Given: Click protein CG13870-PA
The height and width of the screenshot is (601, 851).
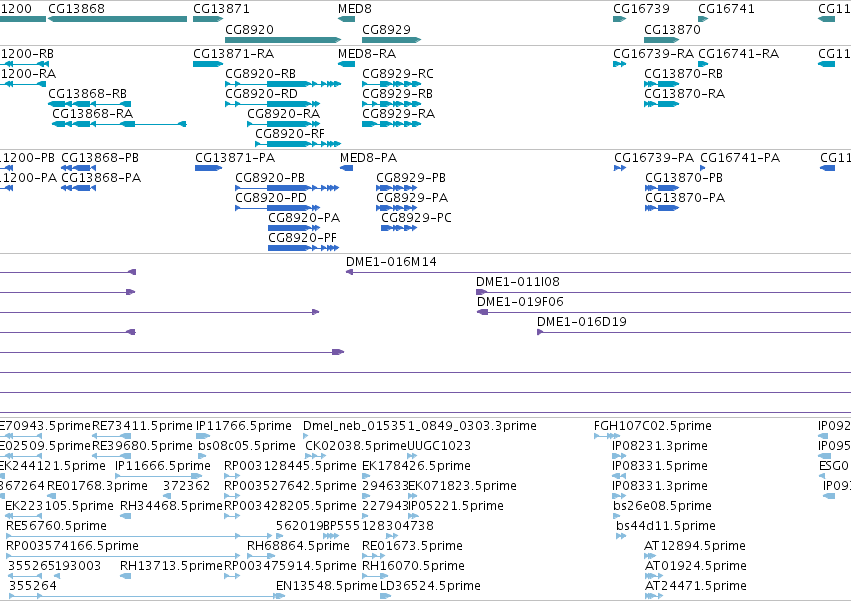Looking at the screenshot, I should pos(685,198).
